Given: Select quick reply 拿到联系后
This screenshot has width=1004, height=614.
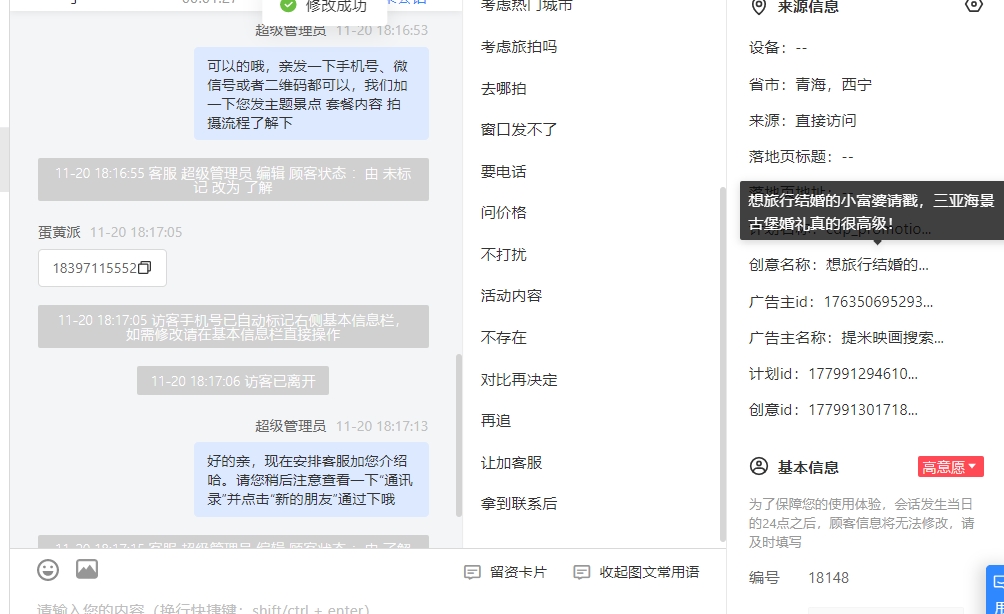Looking at the screenshot, I should [x=519, y=504].
